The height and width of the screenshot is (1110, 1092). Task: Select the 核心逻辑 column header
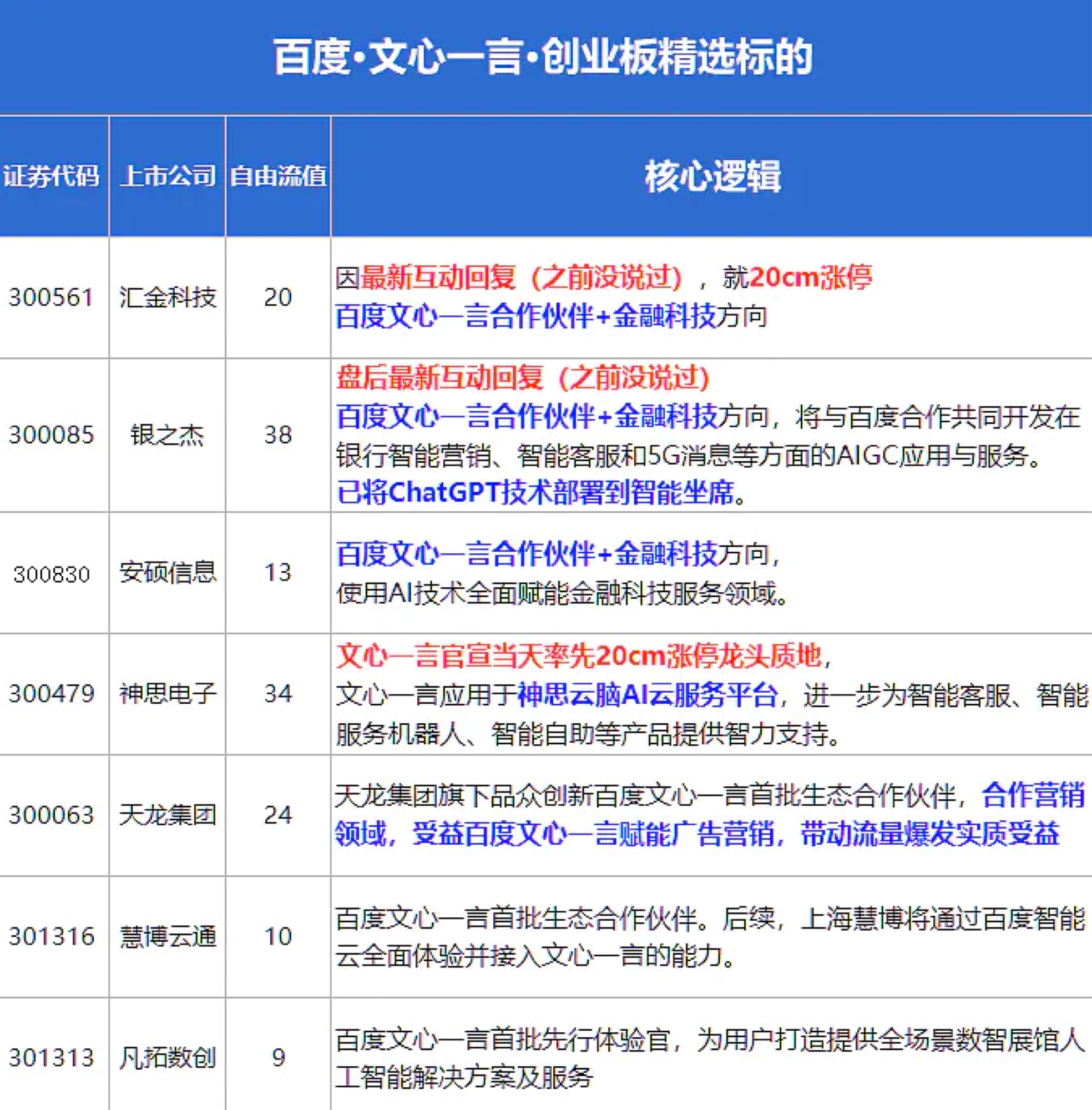point(712,176)
